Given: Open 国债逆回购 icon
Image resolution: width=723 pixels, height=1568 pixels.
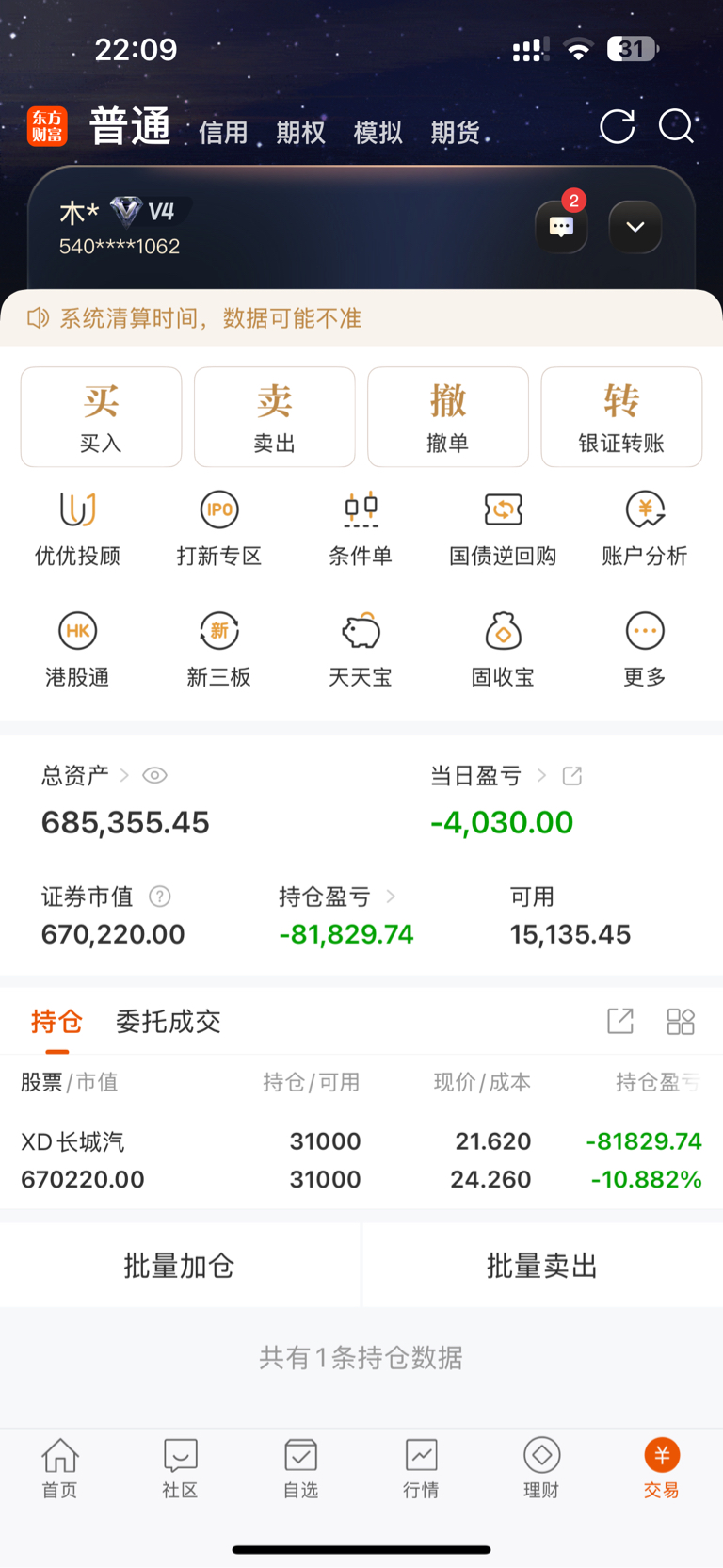Looking at the screenshot, I should pos(503,509).
